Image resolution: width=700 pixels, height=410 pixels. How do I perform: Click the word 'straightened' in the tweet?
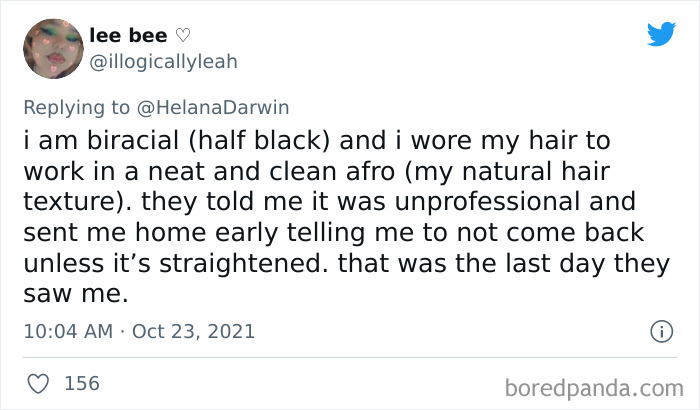[241, 264]
